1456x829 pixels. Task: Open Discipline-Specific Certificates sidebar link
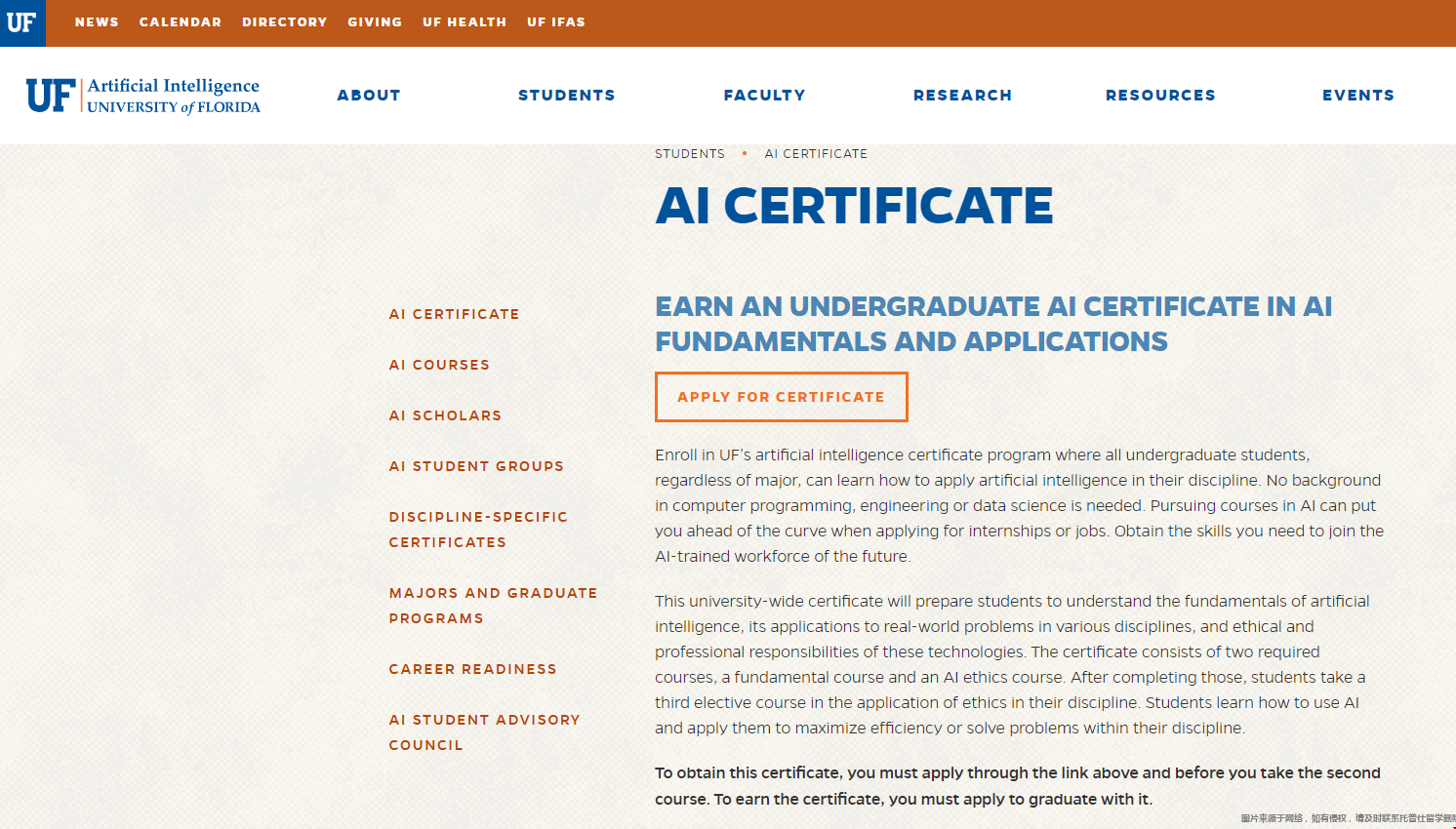[478, 530]
